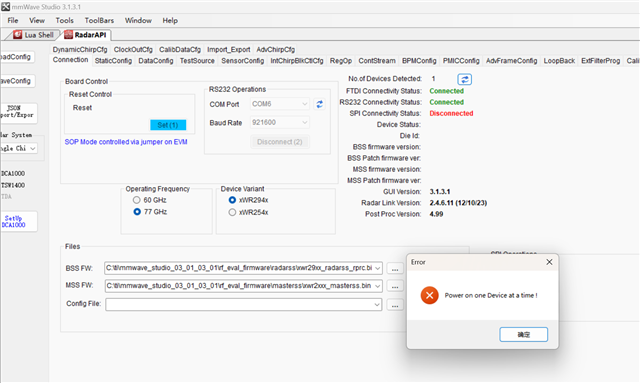Click the Radar Link Version value 2.4.6.11
The width and height of the screenshot is (640, 383).
[x=458, y=203]
